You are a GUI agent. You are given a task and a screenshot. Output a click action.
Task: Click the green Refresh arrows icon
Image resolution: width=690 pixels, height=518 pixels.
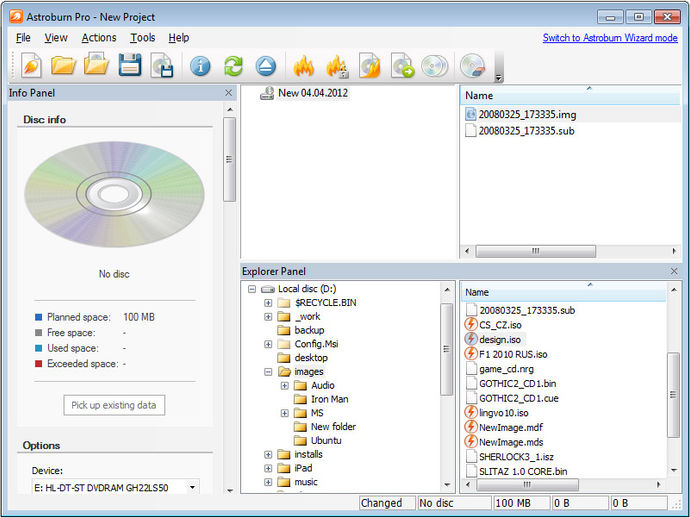pos(233,66)
